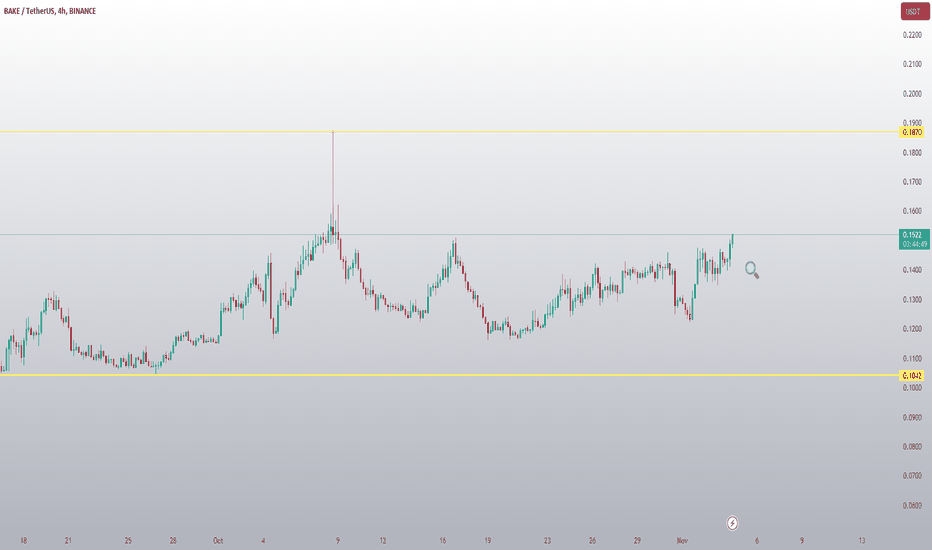The width and height of the screenshot is (932, 550).
Task: Click the current price label 0.1522
Action: pyautogui.click(x=912, y=235)
